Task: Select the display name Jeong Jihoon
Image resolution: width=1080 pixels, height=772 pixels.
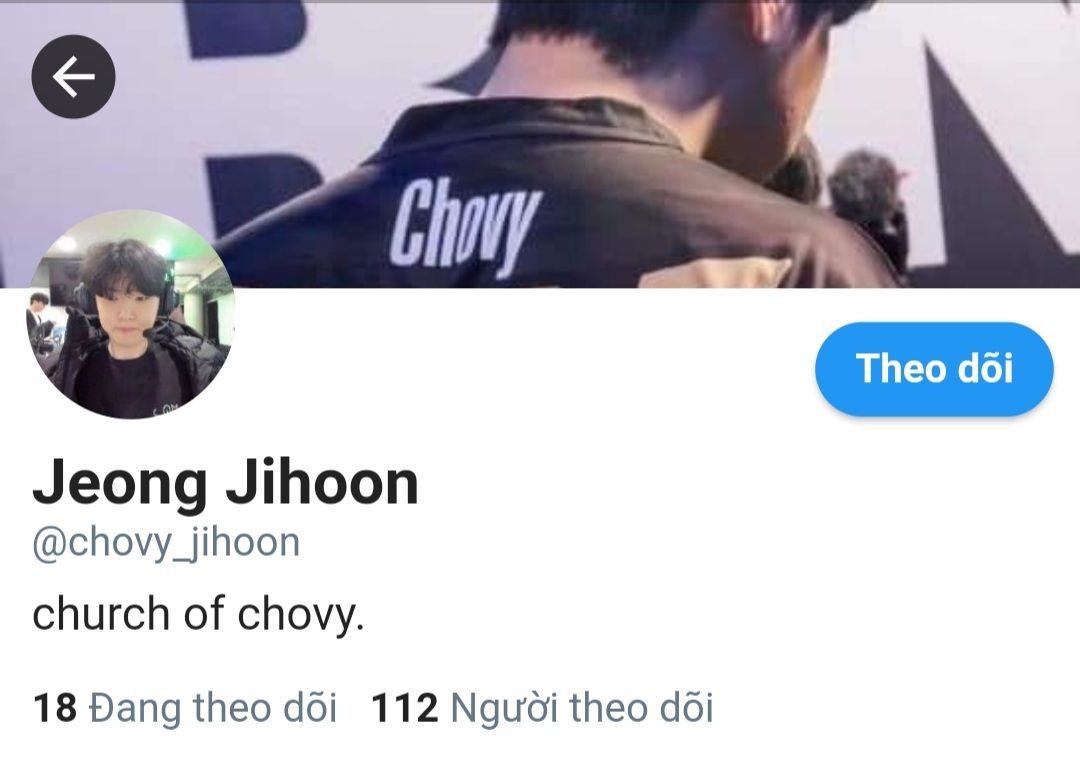Action: coord(225,483)
